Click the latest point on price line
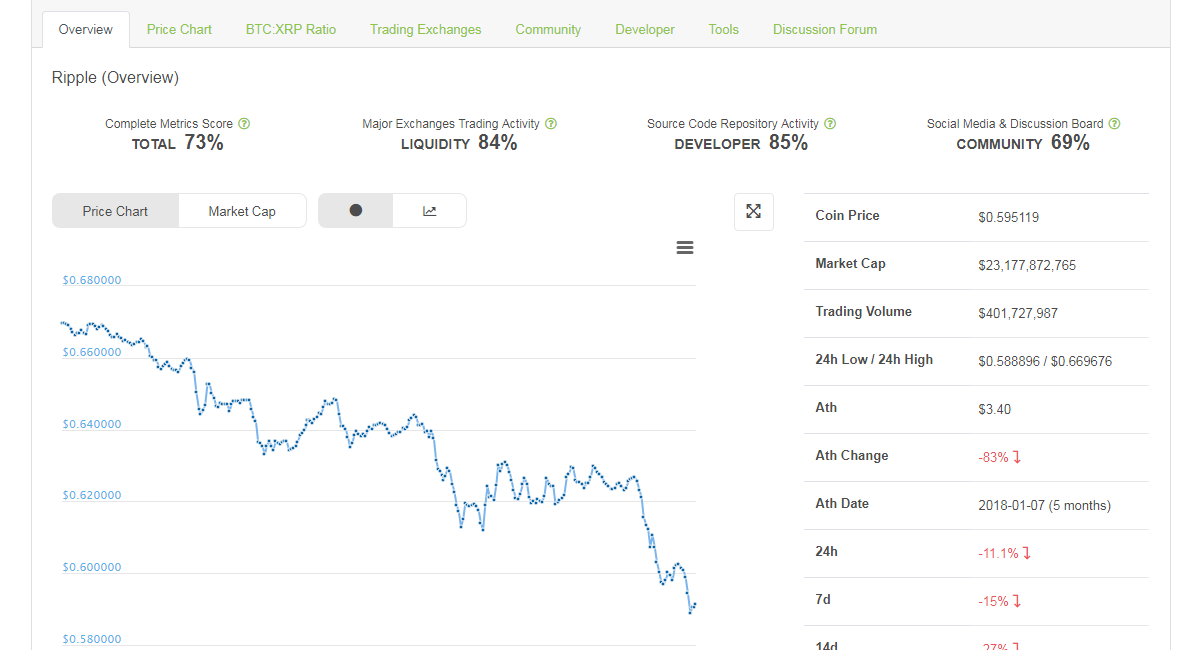The height and width of the screenshot is (650, 1182). pos(695,604)
